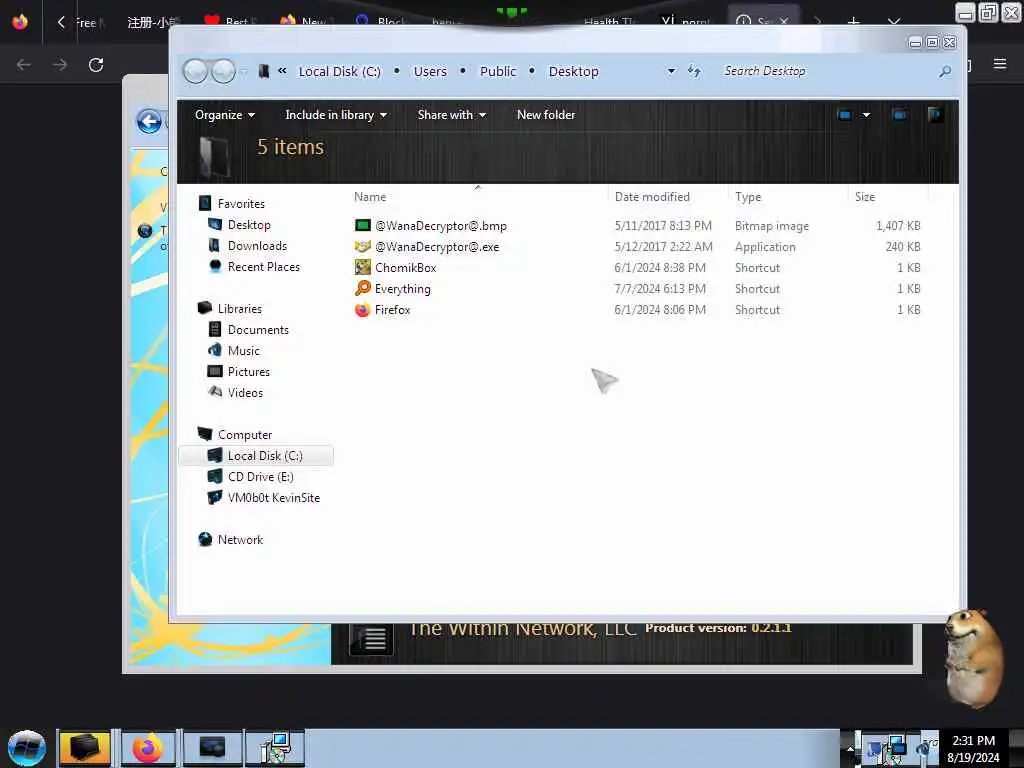Click the Windows Start orb

point(27,748)
